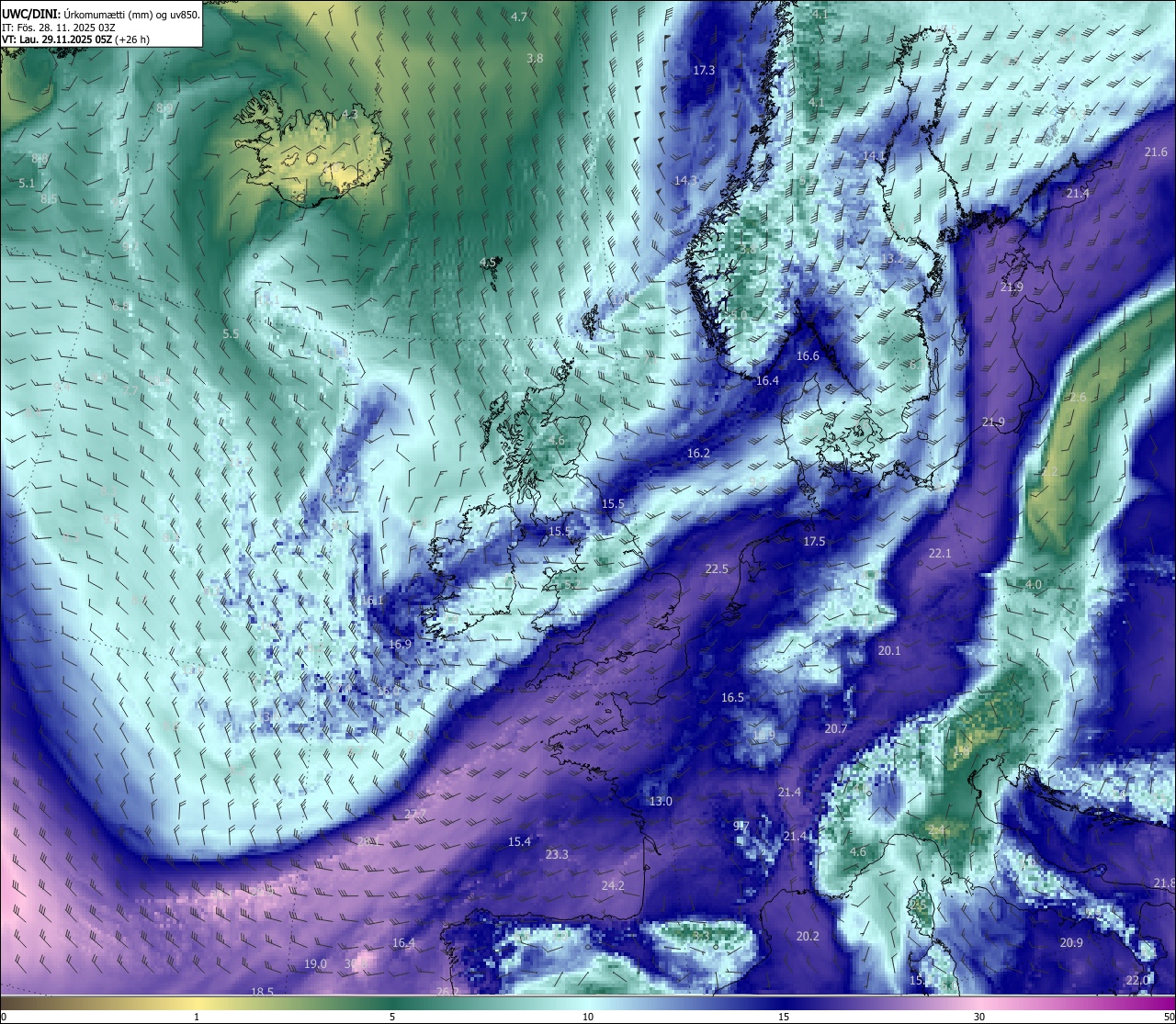Click the map value 4.5 near the Faroe Islands
This screenshot has width=1176, height=1024.
click(488, 263)
